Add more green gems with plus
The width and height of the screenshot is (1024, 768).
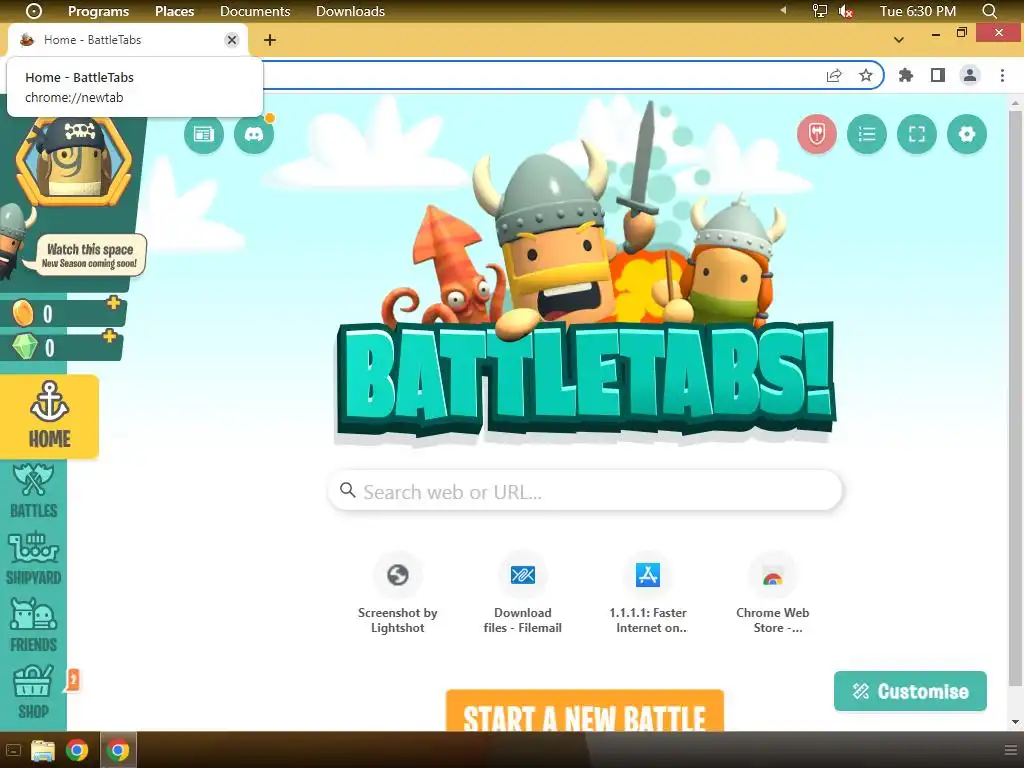pyautogui.click(x=109, y=336)
